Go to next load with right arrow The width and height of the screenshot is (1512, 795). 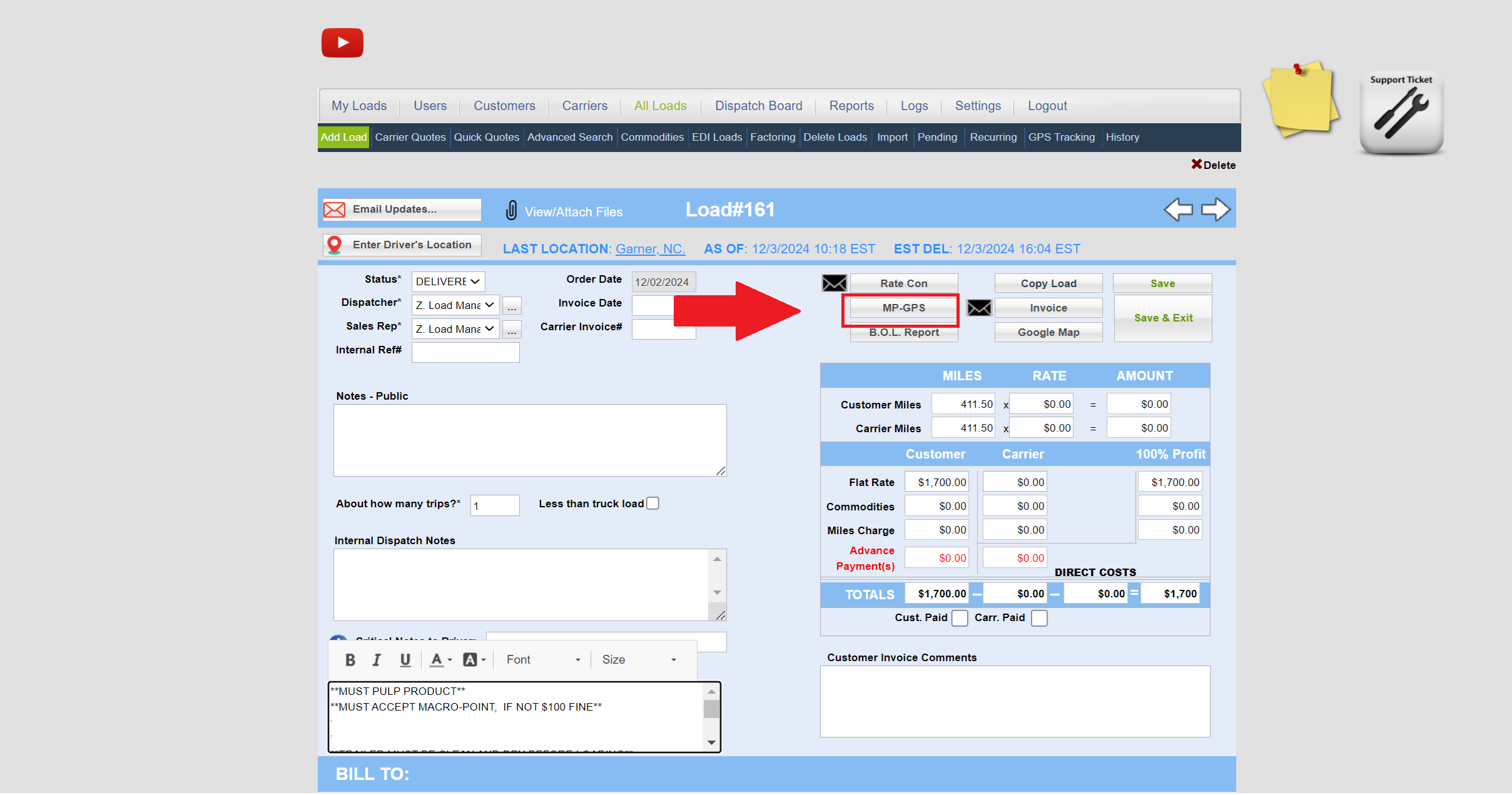(1215, 210)
